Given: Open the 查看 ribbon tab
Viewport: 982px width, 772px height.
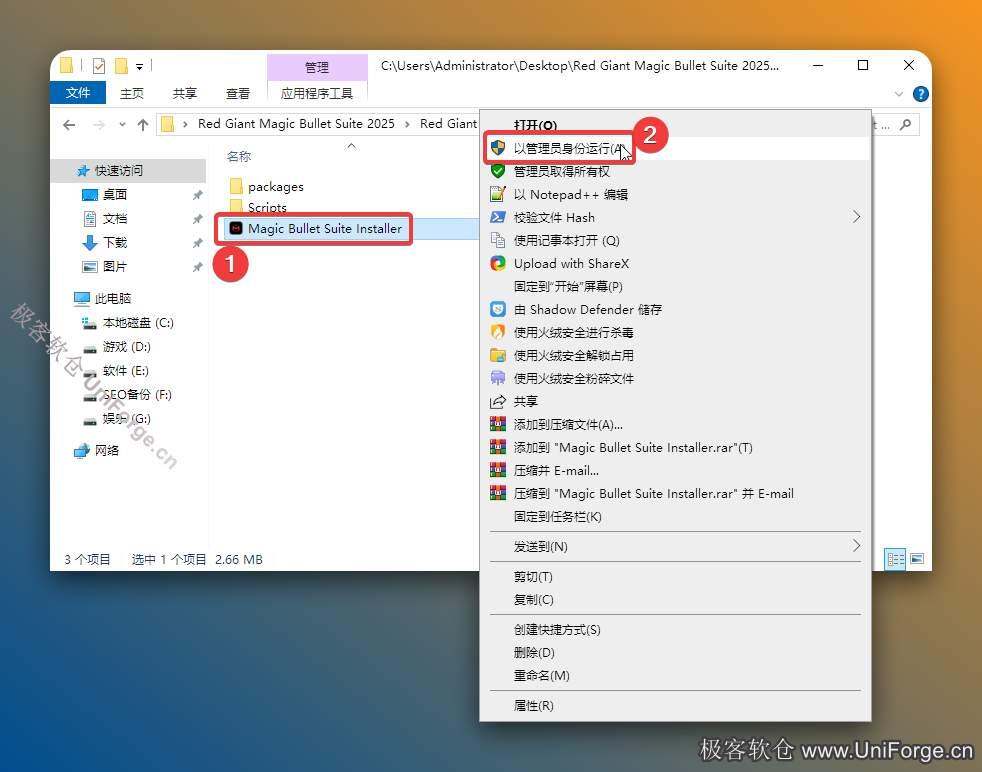Looking at the screenshot, I should pyautogui.click(x=237, y=93).
